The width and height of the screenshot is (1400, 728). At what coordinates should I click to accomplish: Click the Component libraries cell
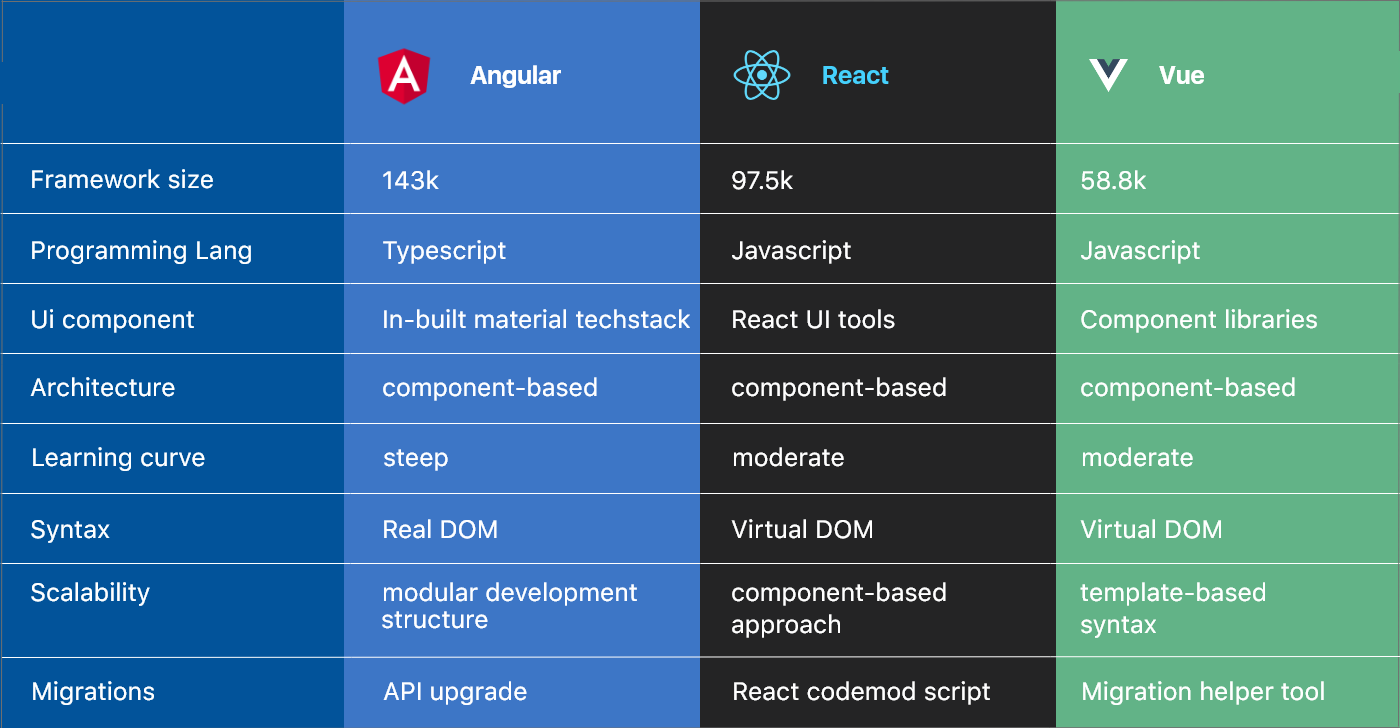click(x=1198, y=320)
